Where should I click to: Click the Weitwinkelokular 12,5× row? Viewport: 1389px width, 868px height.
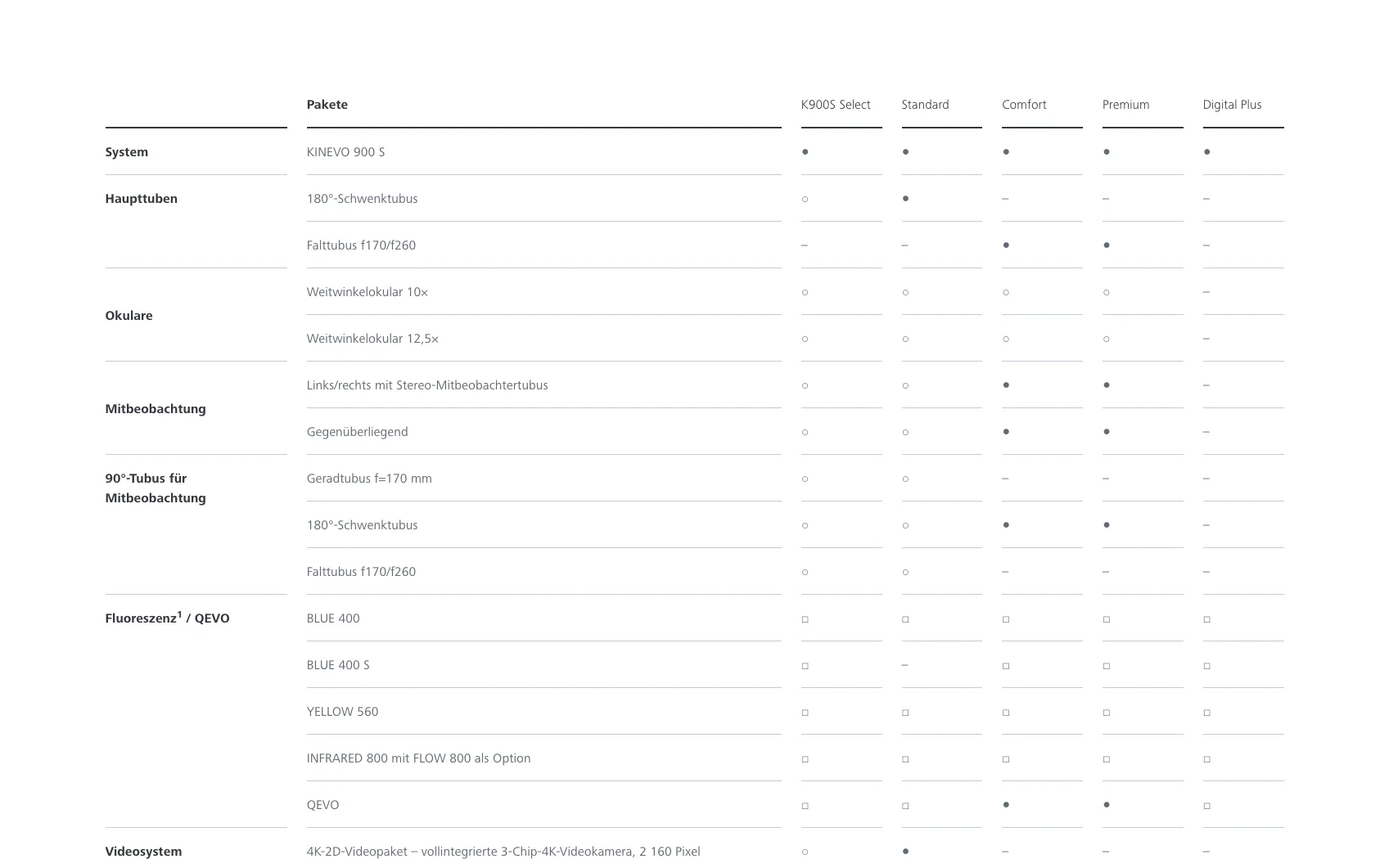click(372, 339)
